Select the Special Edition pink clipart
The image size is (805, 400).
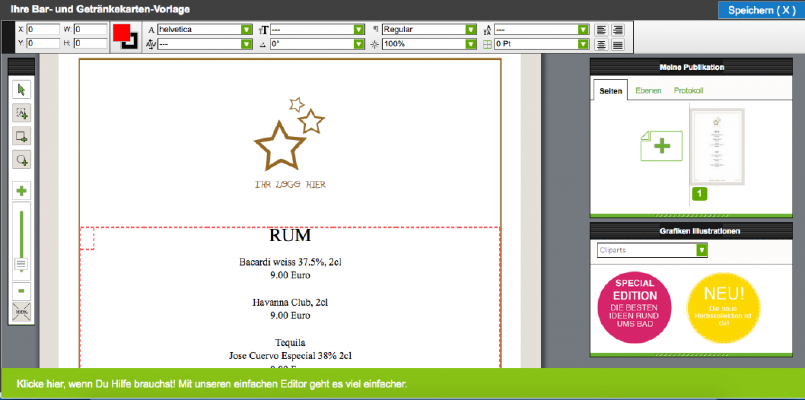pyautogui.click(x=635, y=307)
